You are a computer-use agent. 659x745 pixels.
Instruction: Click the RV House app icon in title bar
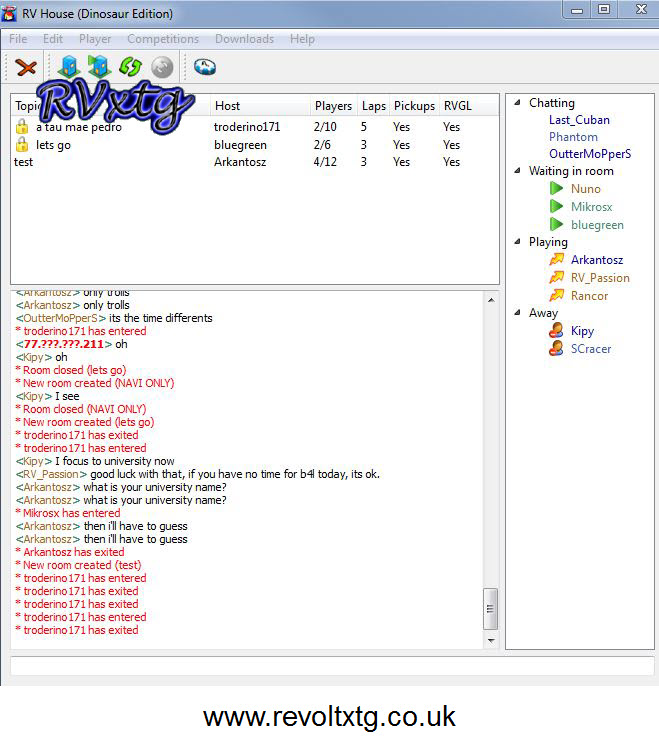click(9, 13)
